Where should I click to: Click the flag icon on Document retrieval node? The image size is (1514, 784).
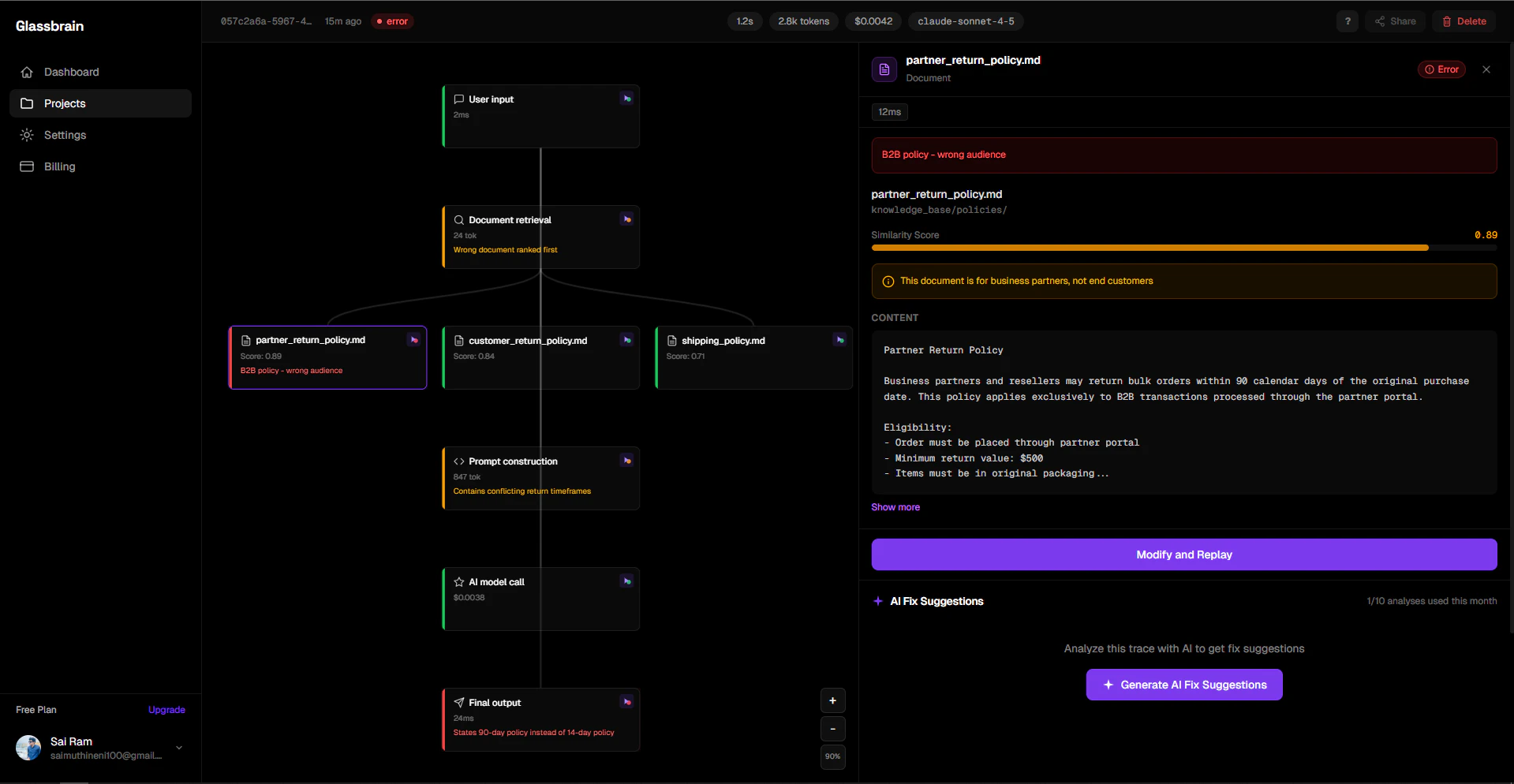coord(626,218)
